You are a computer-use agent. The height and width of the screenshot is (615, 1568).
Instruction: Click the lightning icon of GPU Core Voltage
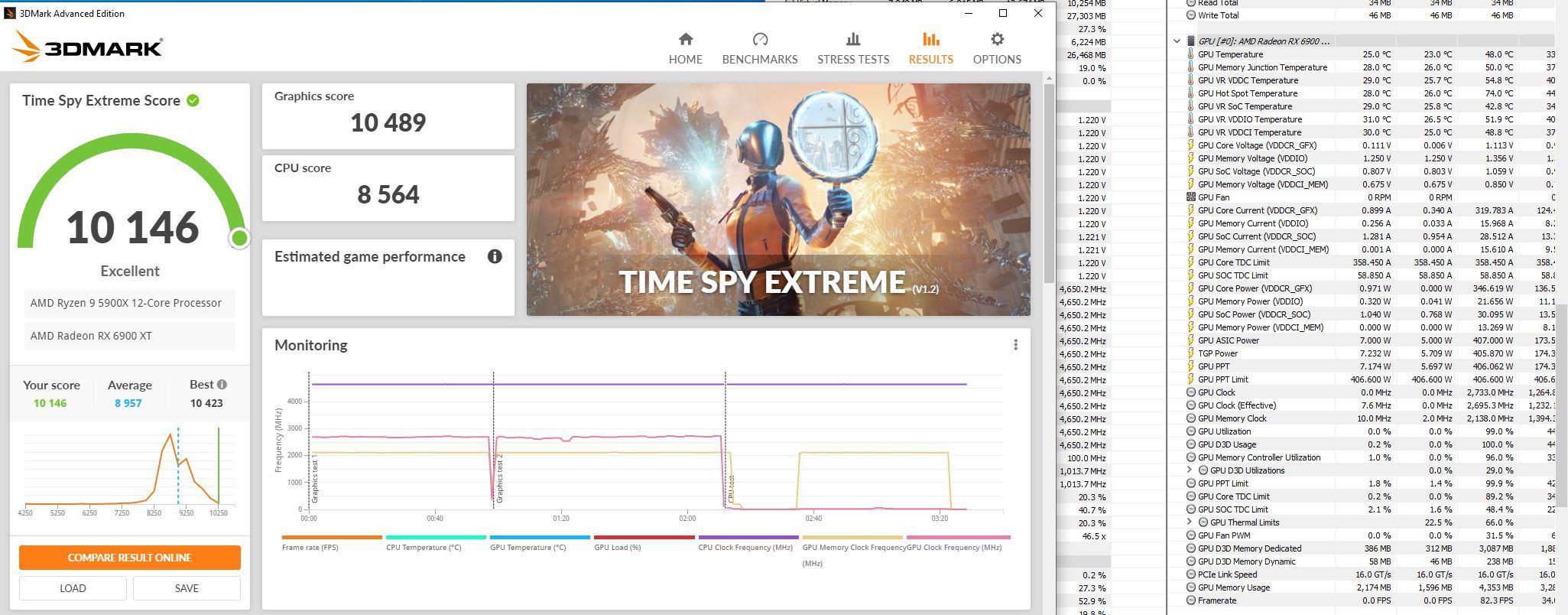tap(1190, 145)
